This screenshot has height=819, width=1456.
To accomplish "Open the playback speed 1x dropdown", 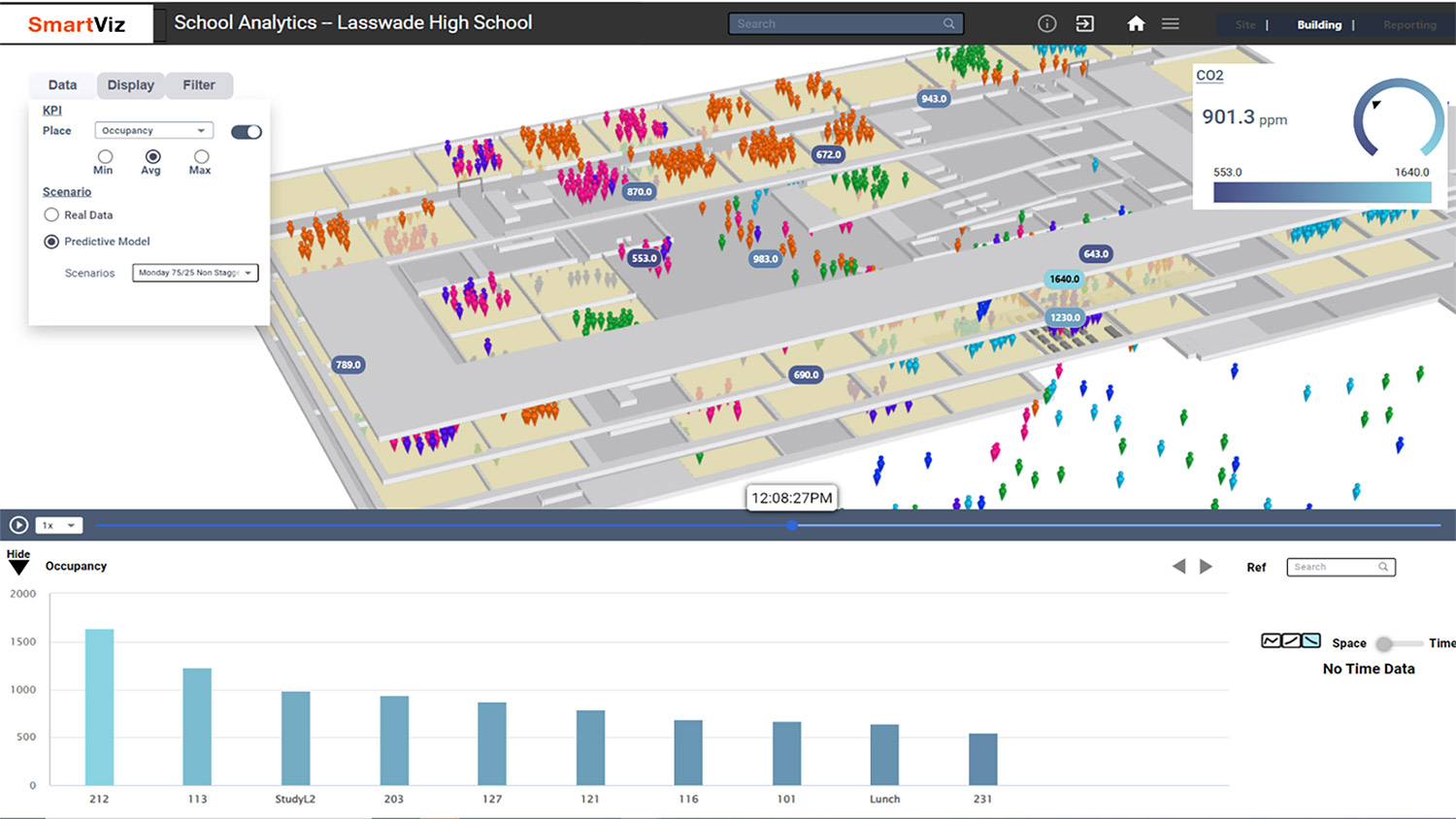I will click(x=58, y=525).
